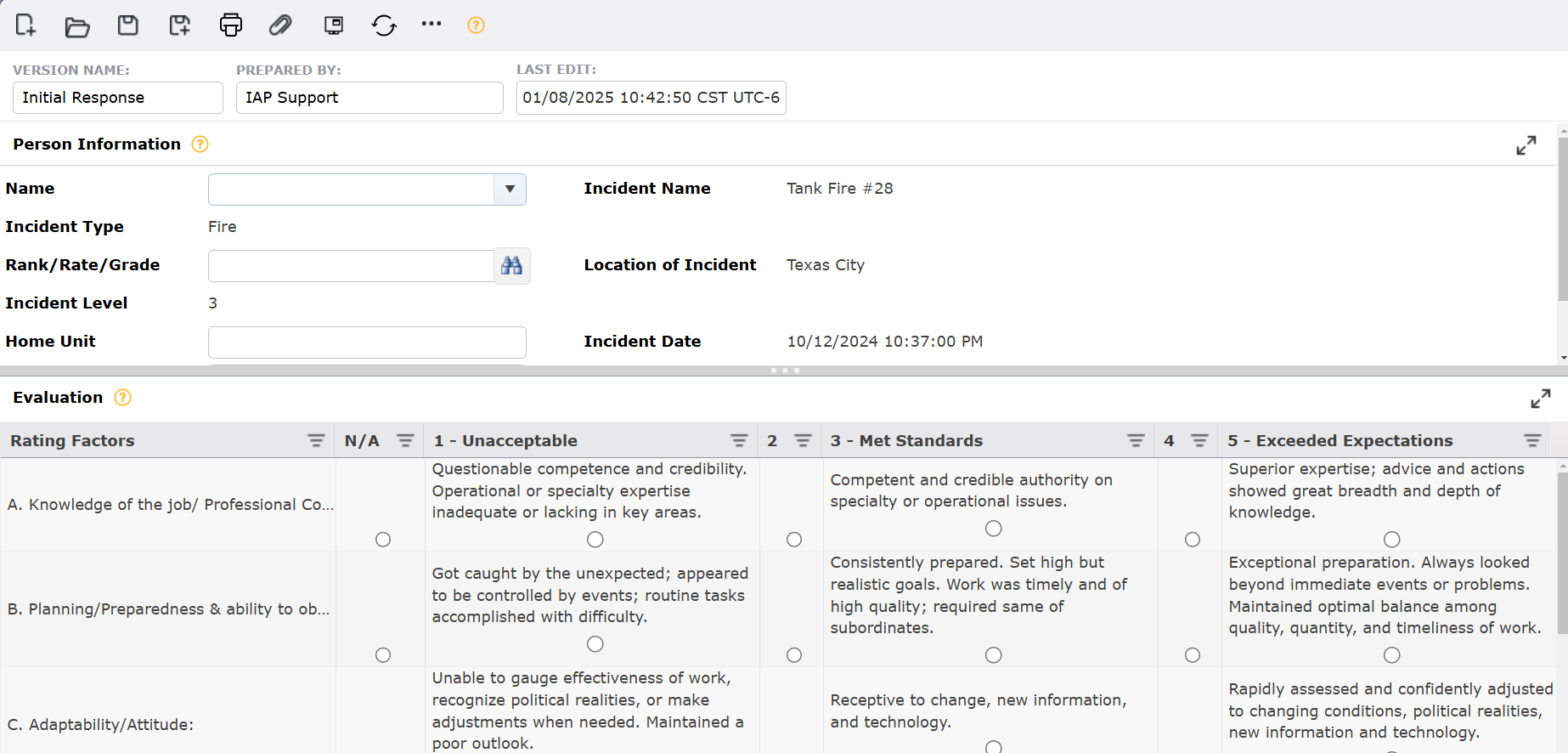This screenshot has width=1568, height=753.
Task: Open the Name dropdown list
Action: pyautogui.click(x=510, y=190)
